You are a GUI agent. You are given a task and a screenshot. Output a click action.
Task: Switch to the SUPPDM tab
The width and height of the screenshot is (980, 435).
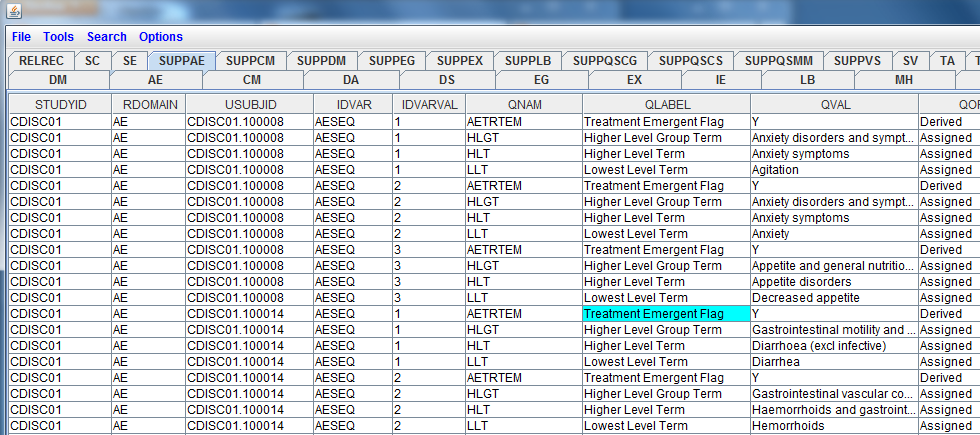[321, 61]
